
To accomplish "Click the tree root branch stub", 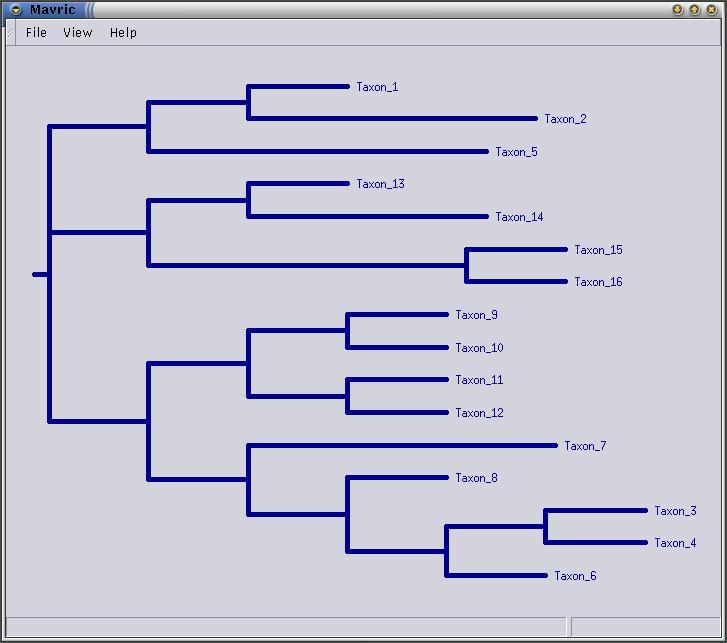I will pos(40,274).
